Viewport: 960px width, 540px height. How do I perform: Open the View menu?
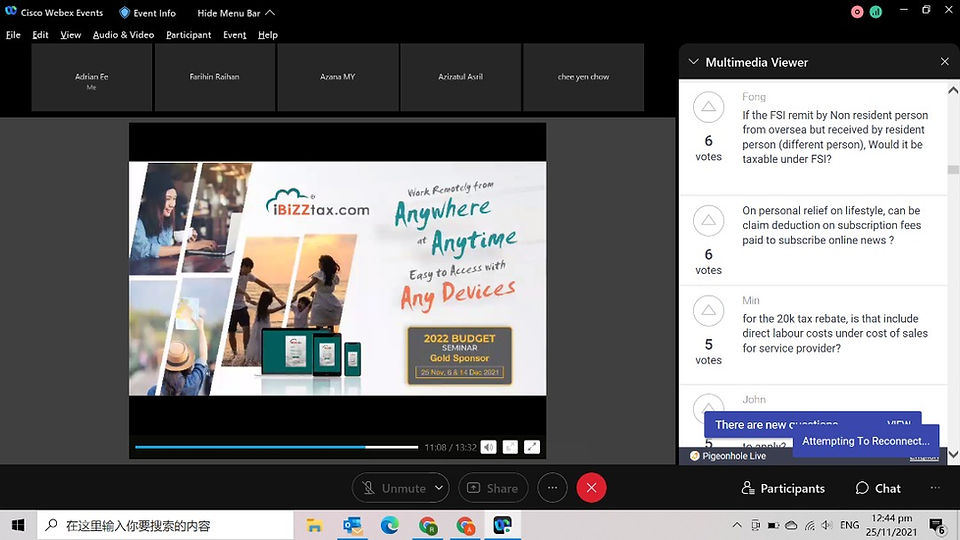click(x=70, y=35)
